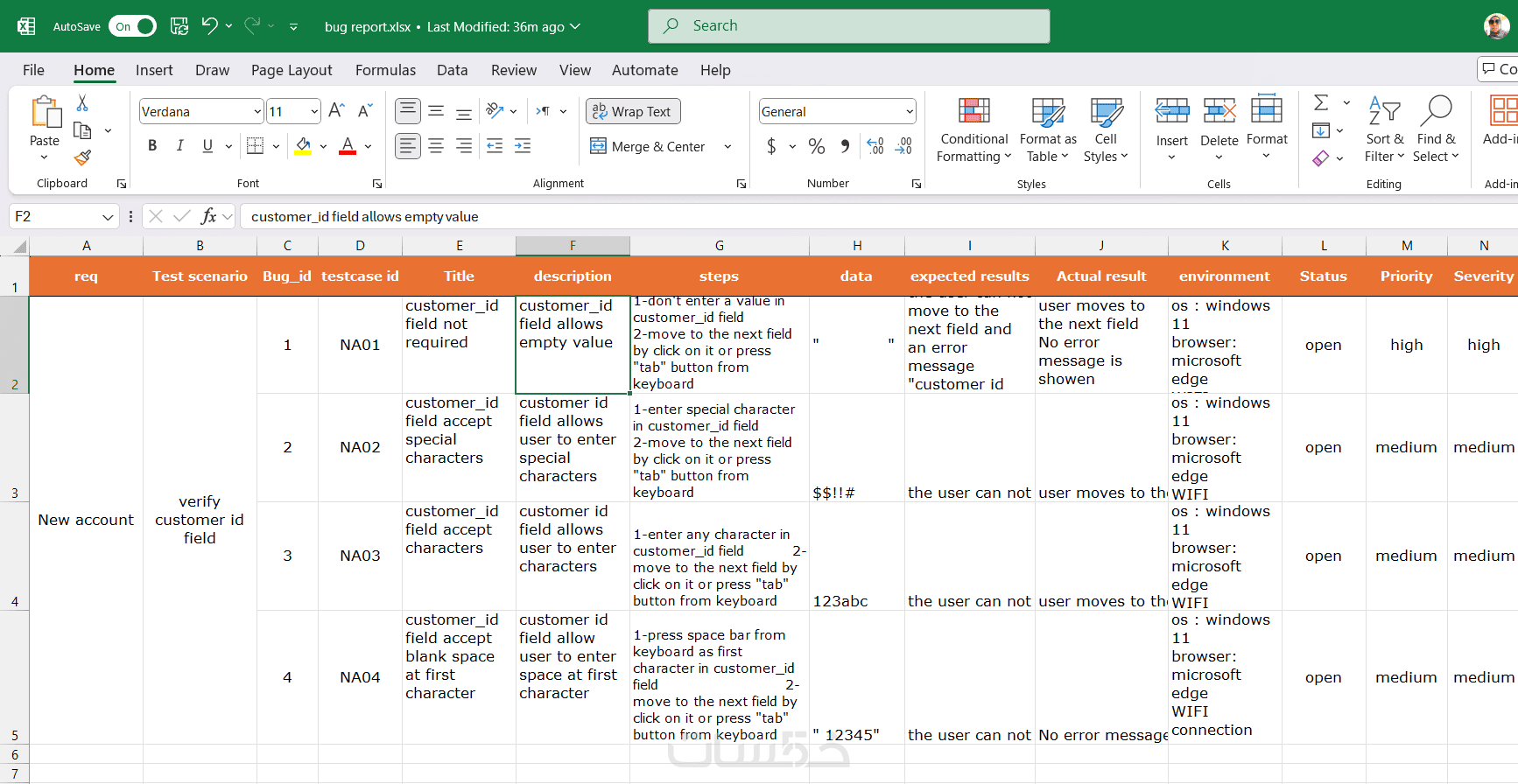The width and height of the screenshot is (1518, 784).
Task: Toggle Wrap Text for the cell
Action: coord(633,111)
